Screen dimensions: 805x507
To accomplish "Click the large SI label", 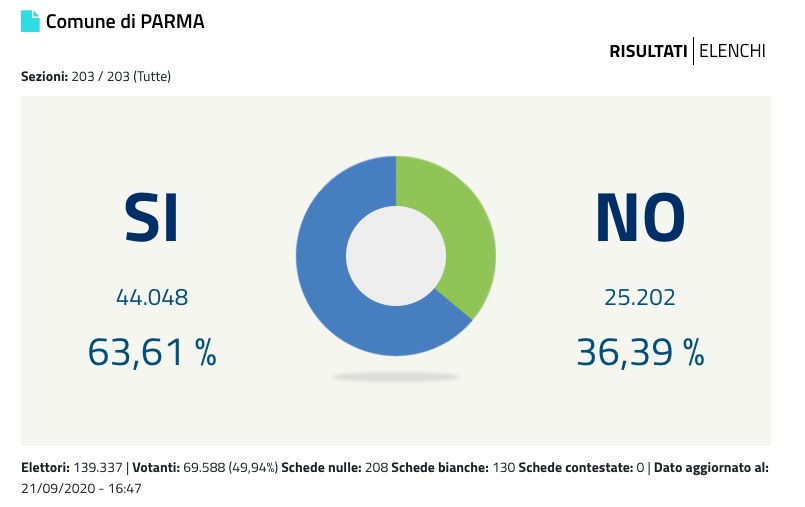I will tap(152, 218).
